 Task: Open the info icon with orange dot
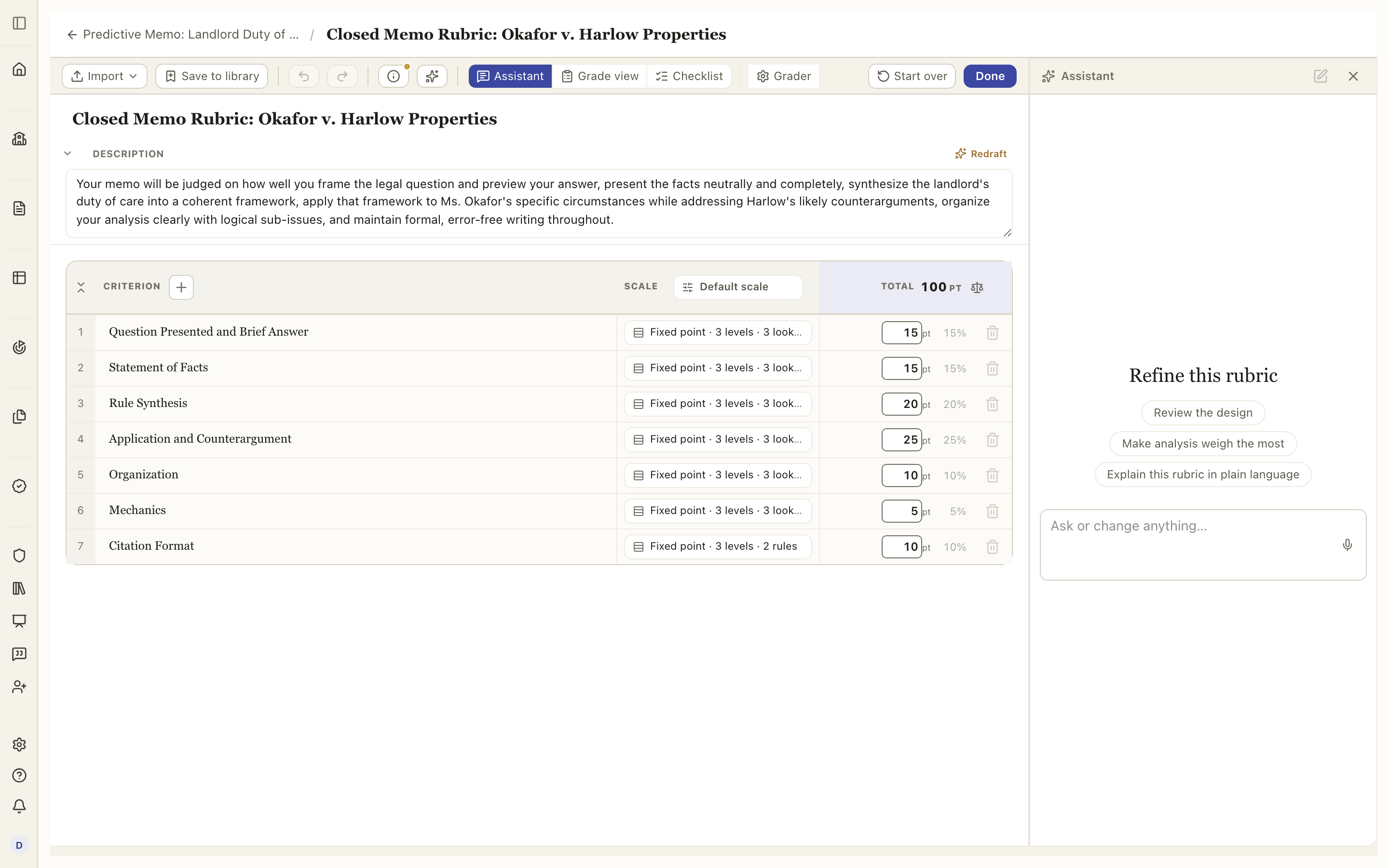pyautogui.click(x=393, y=76)
